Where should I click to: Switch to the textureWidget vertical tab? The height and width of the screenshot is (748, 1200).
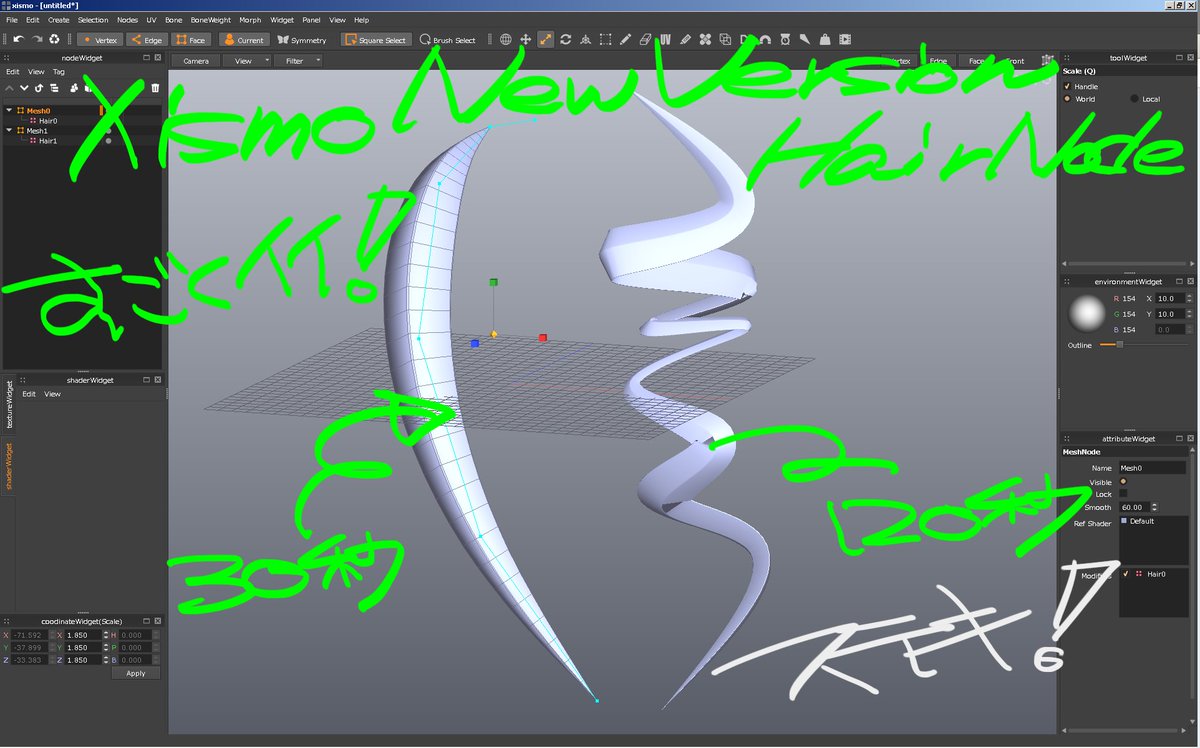(9, 404)
